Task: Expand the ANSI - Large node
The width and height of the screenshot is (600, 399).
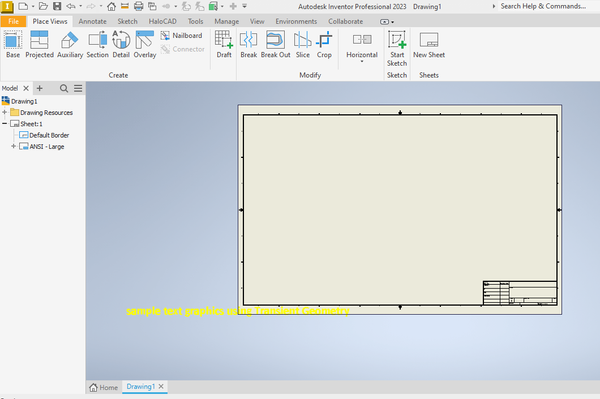Action: pyautogui.click(x=13, y=146)
